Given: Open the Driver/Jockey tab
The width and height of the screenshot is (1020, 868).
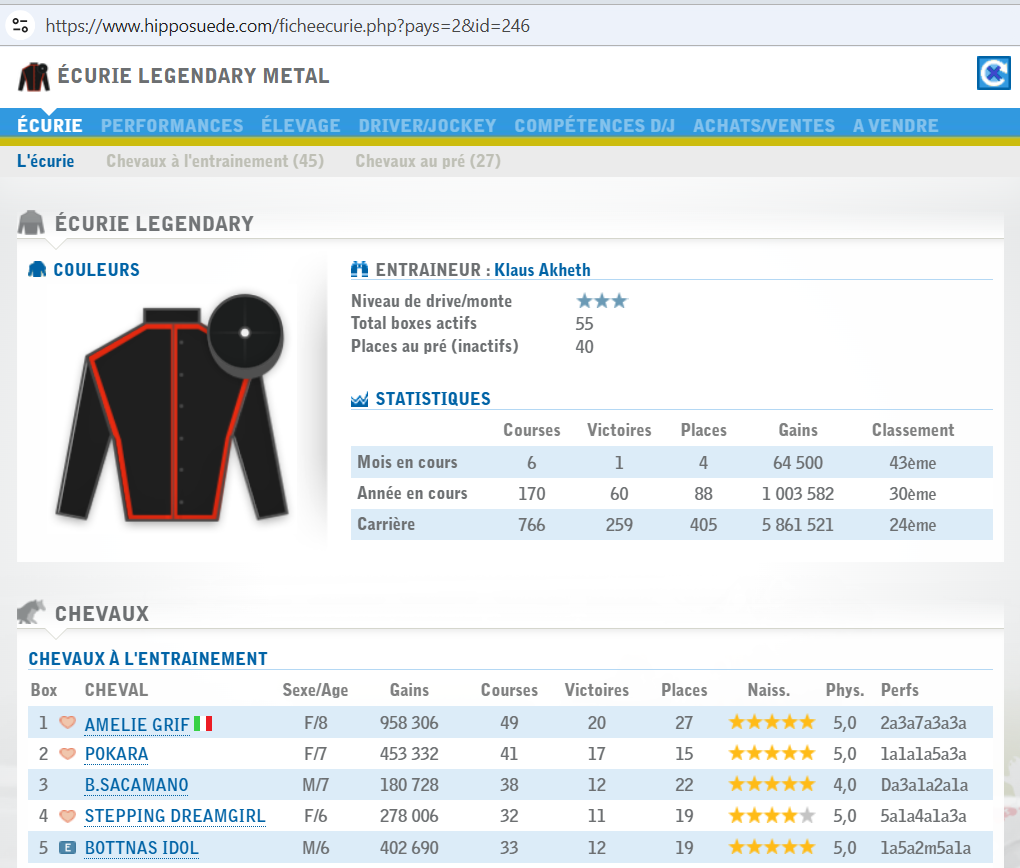Looking at the screenshot, I should click(x=427, y=126).
